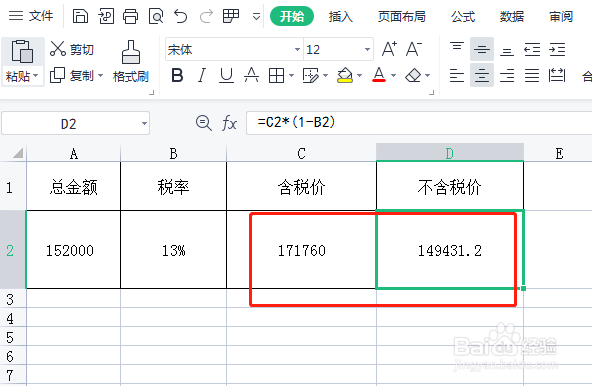Image resolution: width=592 pixels, height=386 pixels.
Task: Switch to the 数据 tab
Action: (x=512, y=16)
